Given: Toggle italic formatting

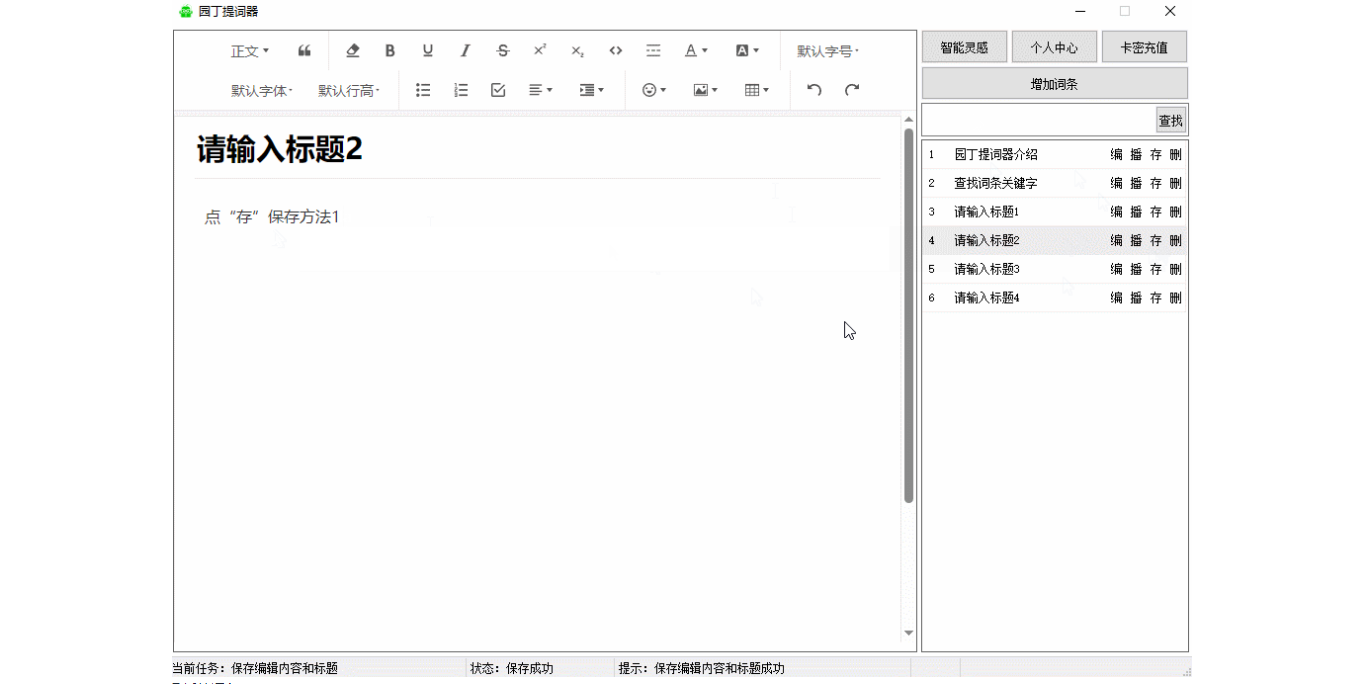Looking at the screenshot, I should click(x=465, y=51).
